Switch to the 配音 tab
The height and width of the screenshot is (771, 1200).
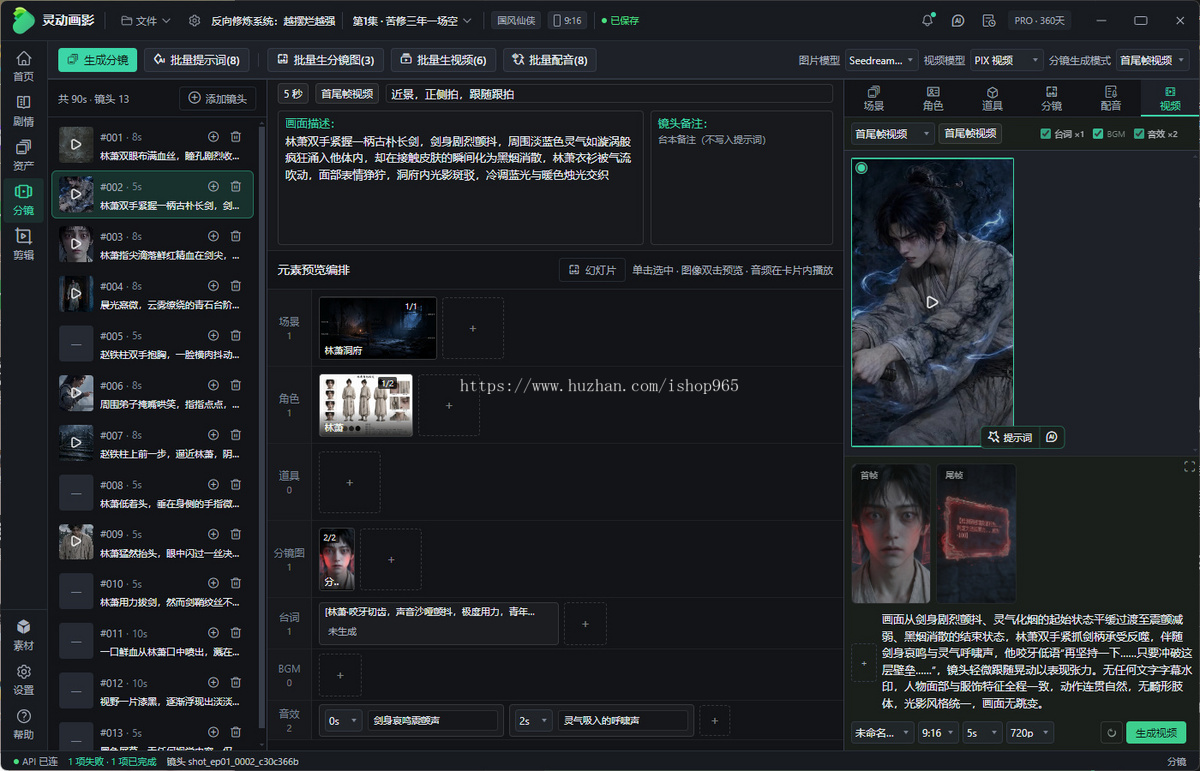pos(1110,97)
